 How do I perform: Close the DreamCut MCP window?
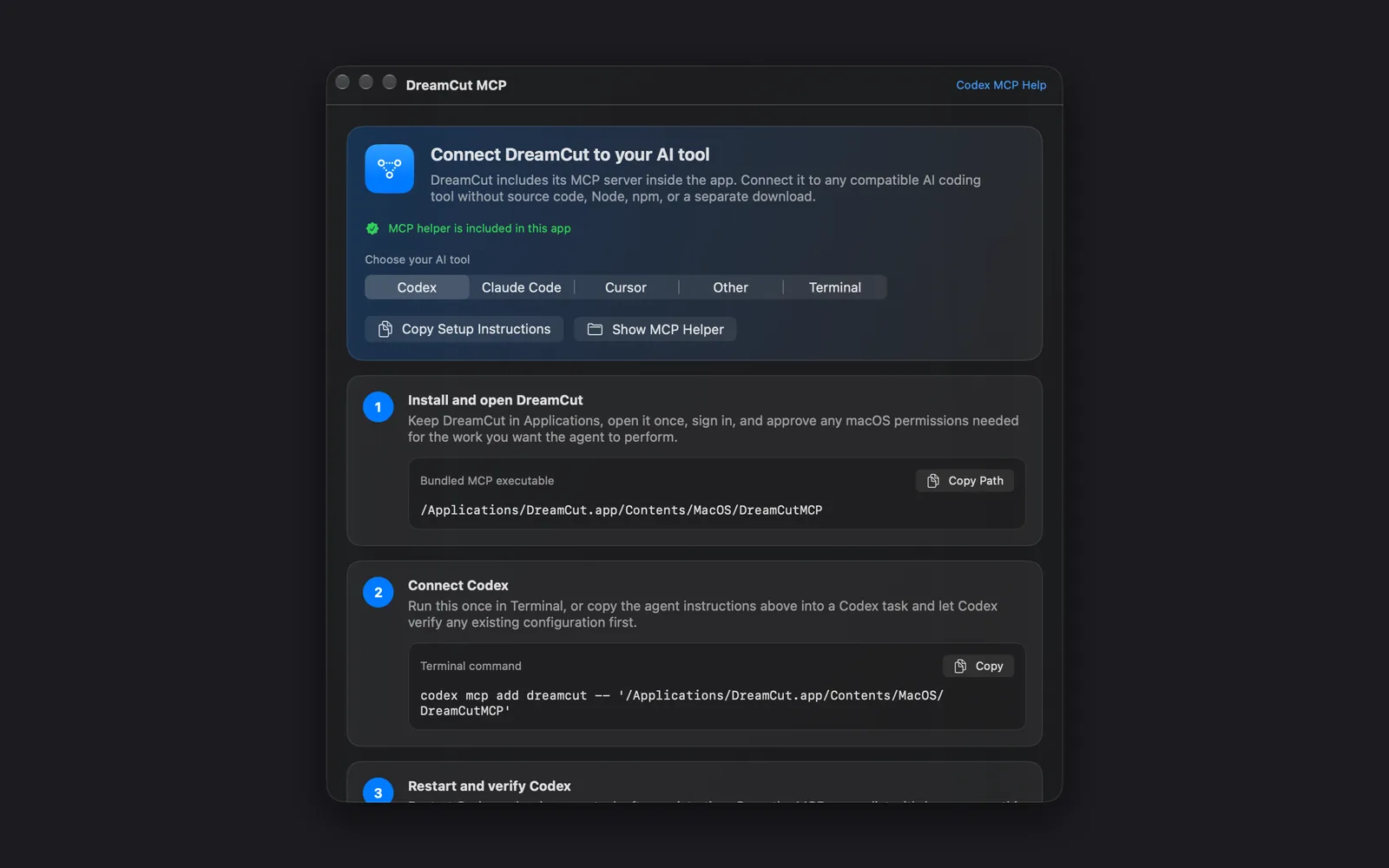342,82
